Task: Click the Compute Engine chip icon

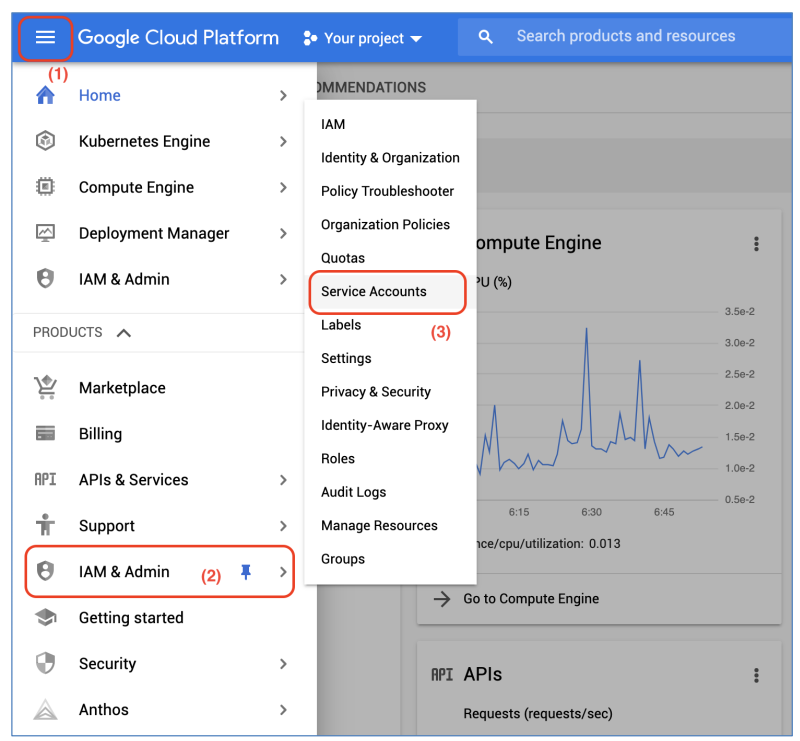Action: point(45,187)
